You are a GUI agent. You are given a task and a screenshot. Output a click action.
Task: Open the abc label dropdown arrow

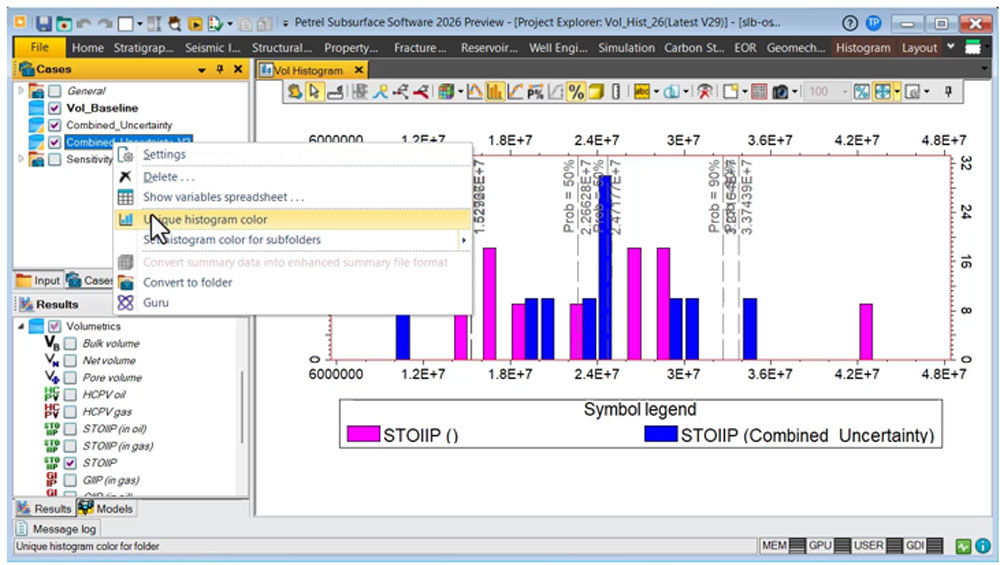(656, 92)
